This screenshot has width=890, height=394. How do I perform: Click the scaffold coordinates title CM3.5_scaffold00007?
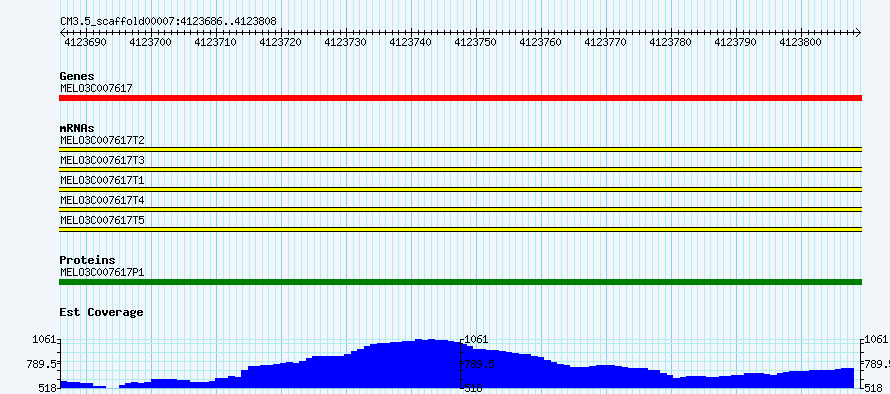click(x=169, y=21)
